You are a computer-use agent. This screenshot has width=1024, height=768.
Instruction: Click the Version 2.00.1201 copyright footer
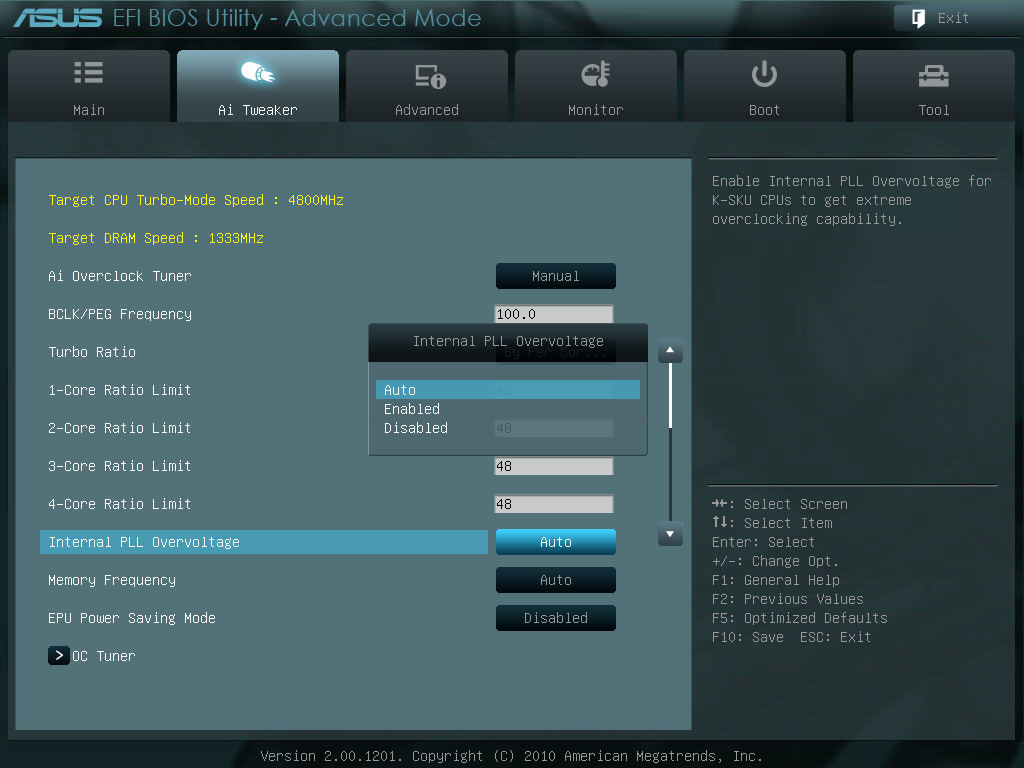point(511,756)
